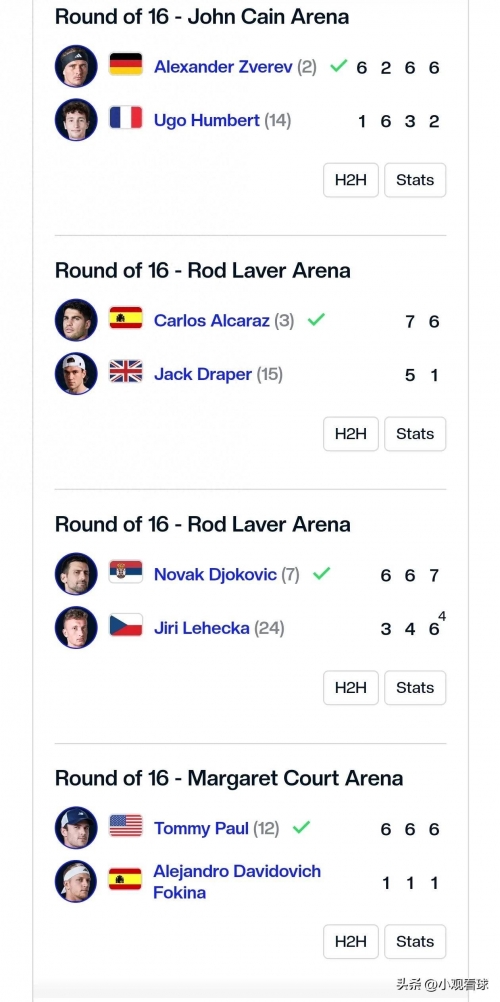Screen dimensions: 500x1002
Task: Click Jack Draper's player photo
Action: tap(76, 373)
